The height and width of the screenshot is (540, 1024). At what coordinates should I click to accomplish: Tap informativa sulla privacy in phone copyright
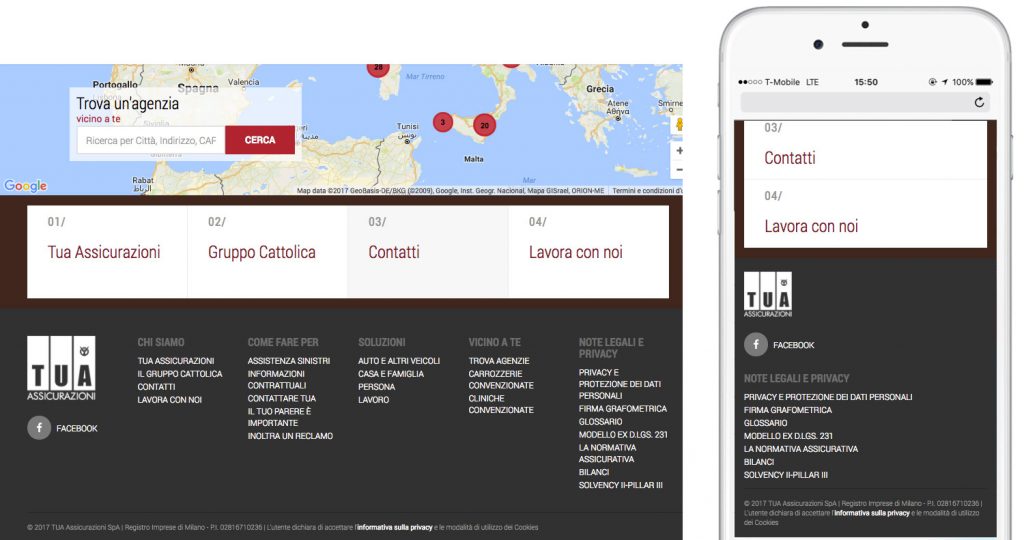[x=872, y=513]
